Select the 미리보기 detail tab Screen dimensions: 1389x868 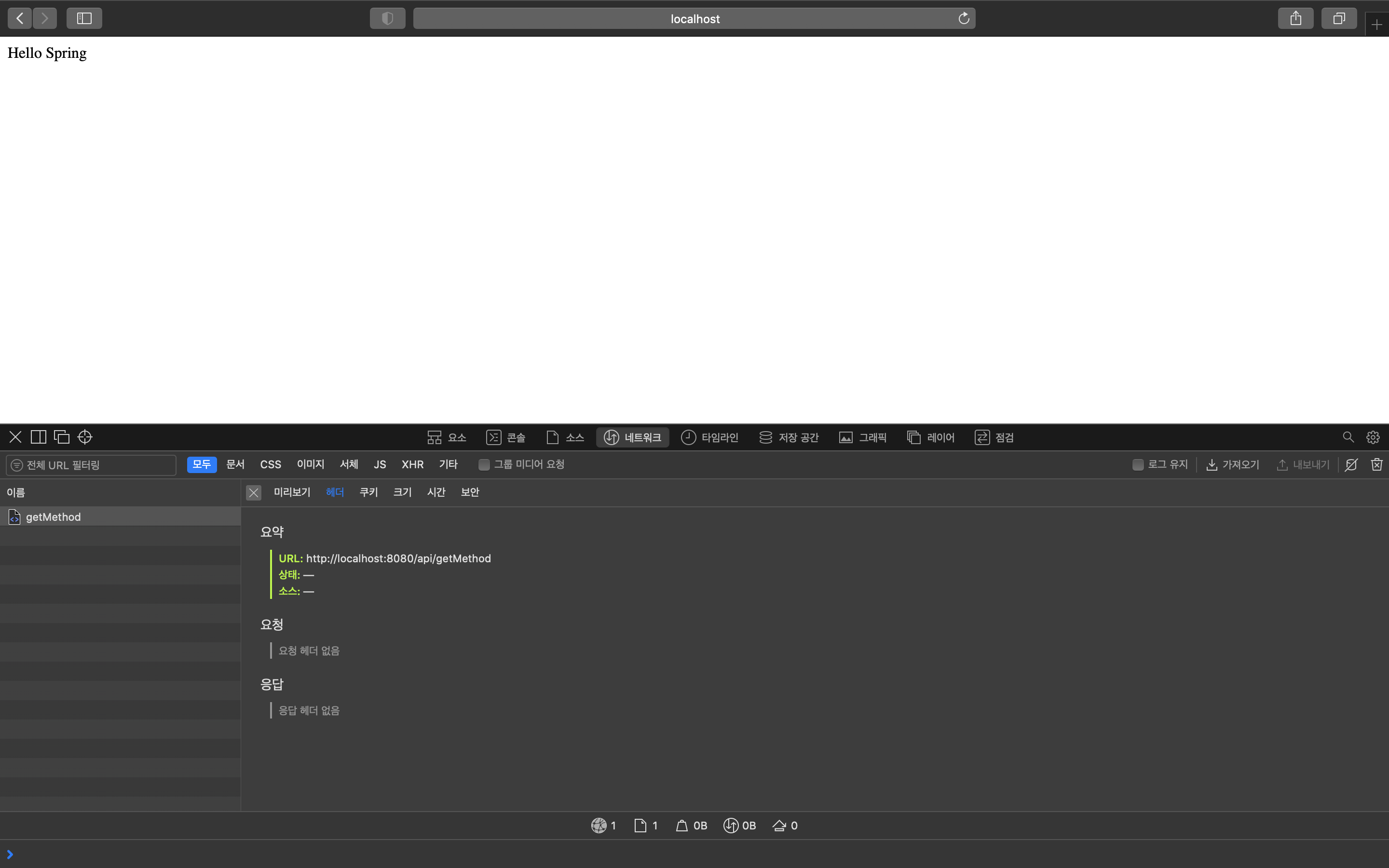(x=292, y=492)
